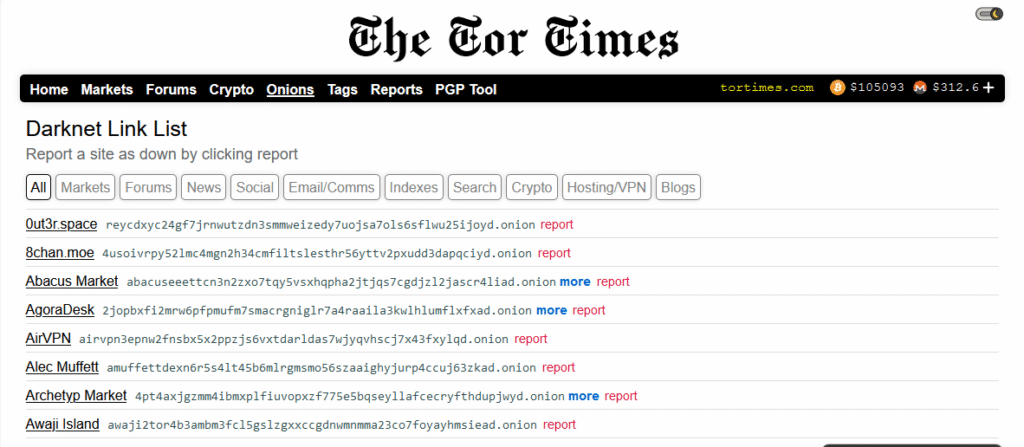Click the $105093 Bitcoin price

tap(877, 88)
